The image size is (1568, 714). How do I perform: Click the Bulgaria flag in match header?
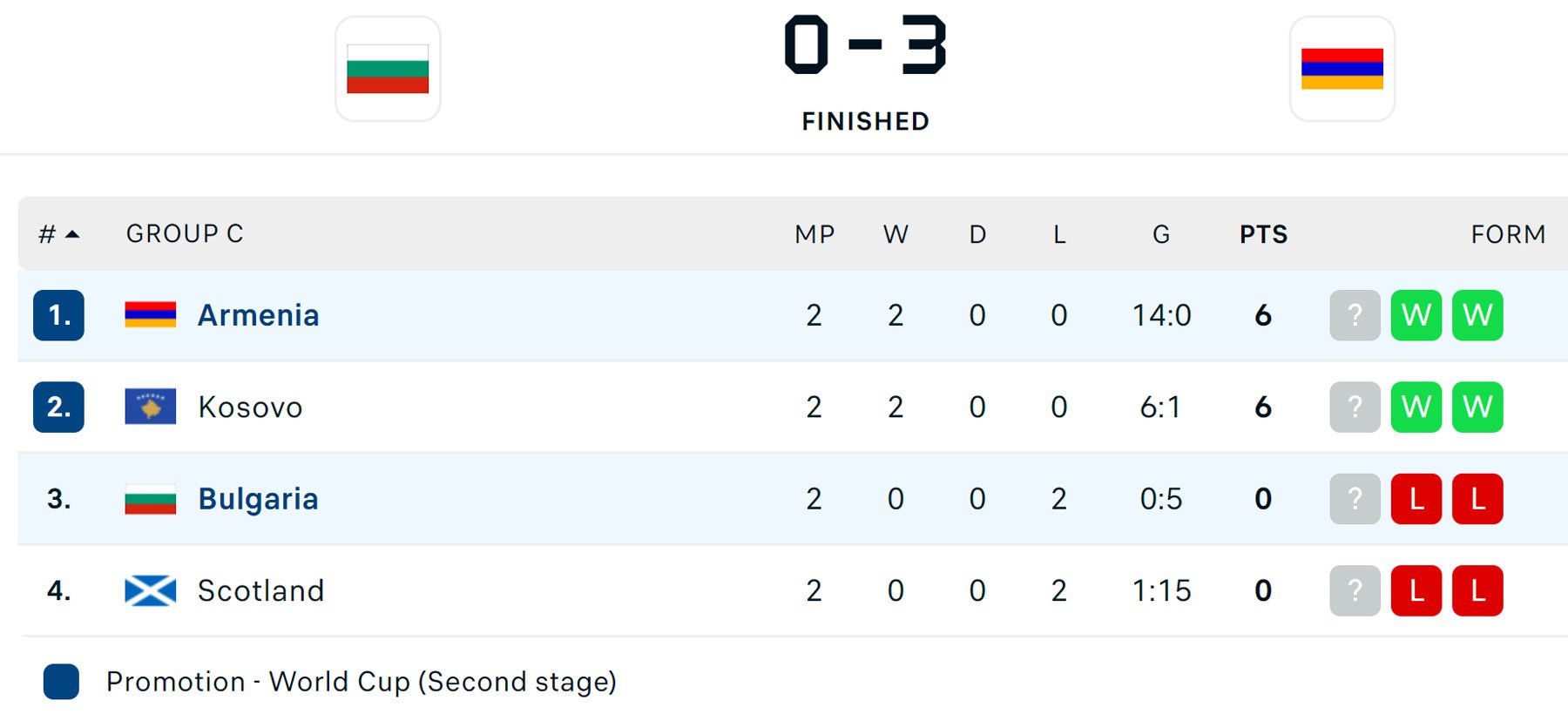click(388, 69)
